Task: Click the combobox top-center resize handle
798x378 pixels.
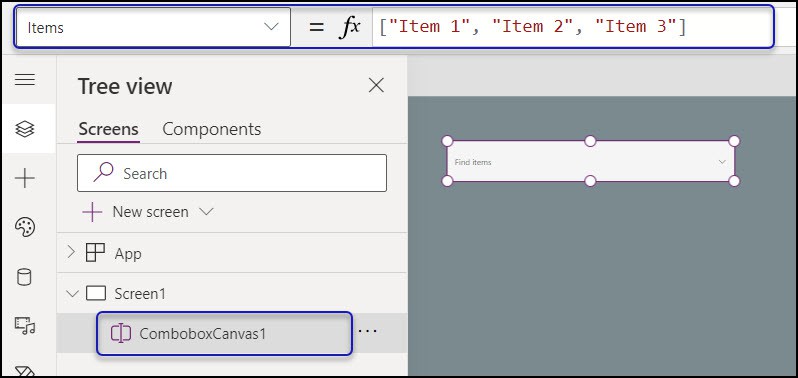Action: pyautogui.click(x=590, y=141)
